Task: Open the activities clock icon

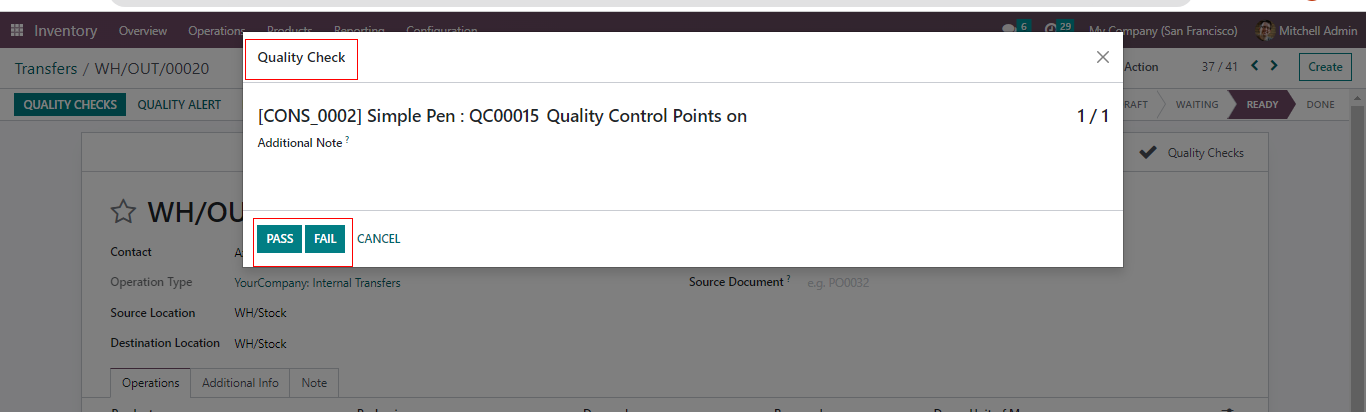Action: tap(1050, 30)
